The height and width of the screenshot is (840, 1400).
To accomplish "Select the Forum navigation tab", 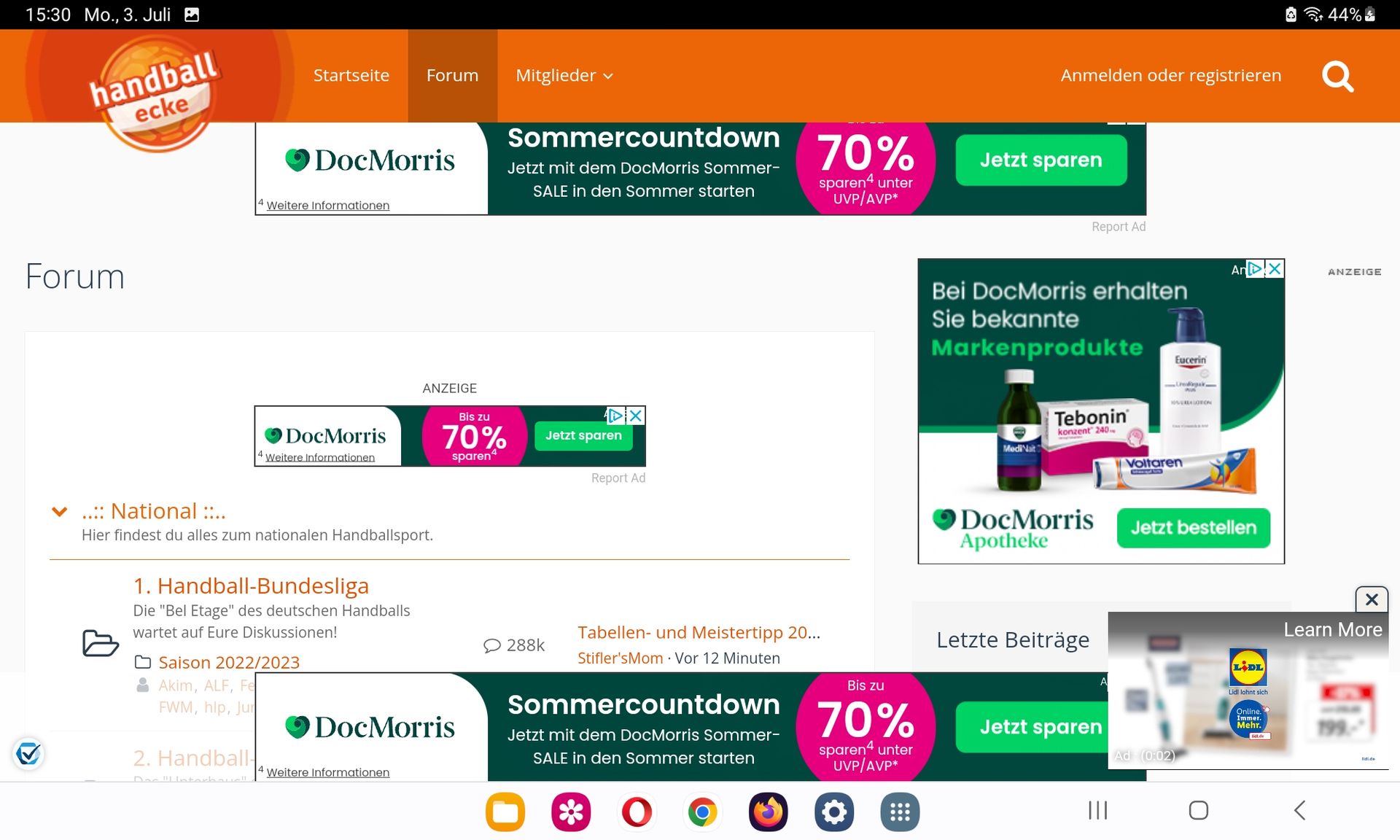I will (x=452, y=76).
